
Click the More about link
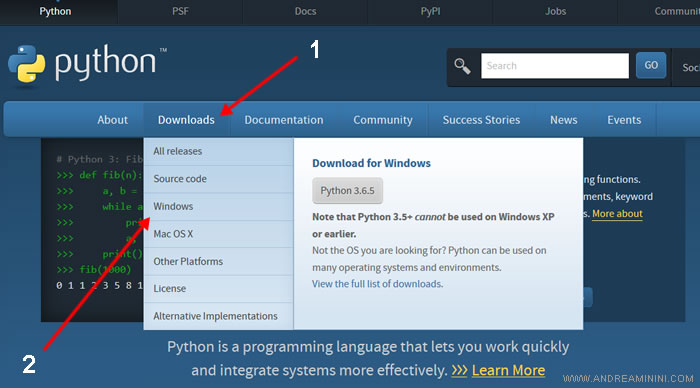(617, 214)
